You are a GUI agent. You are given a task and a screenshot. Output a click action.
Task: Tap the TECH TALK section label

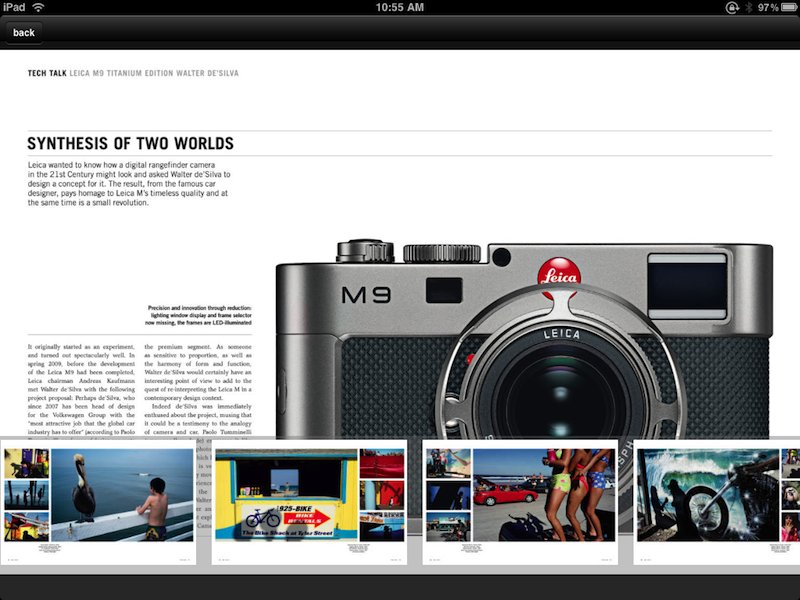(46, 71)
